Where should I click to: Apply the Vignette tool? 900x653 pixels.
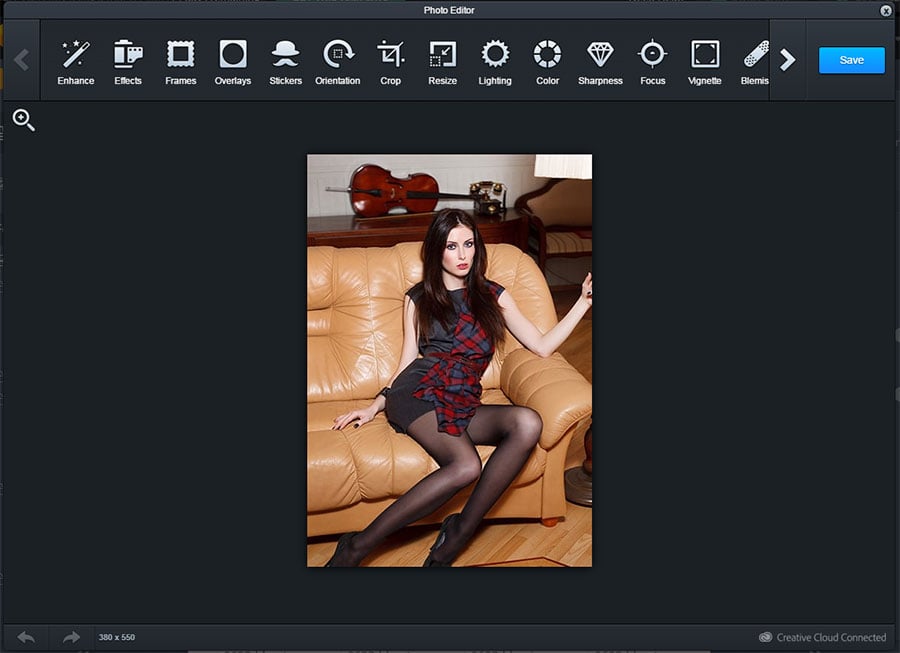pos(705,61)
